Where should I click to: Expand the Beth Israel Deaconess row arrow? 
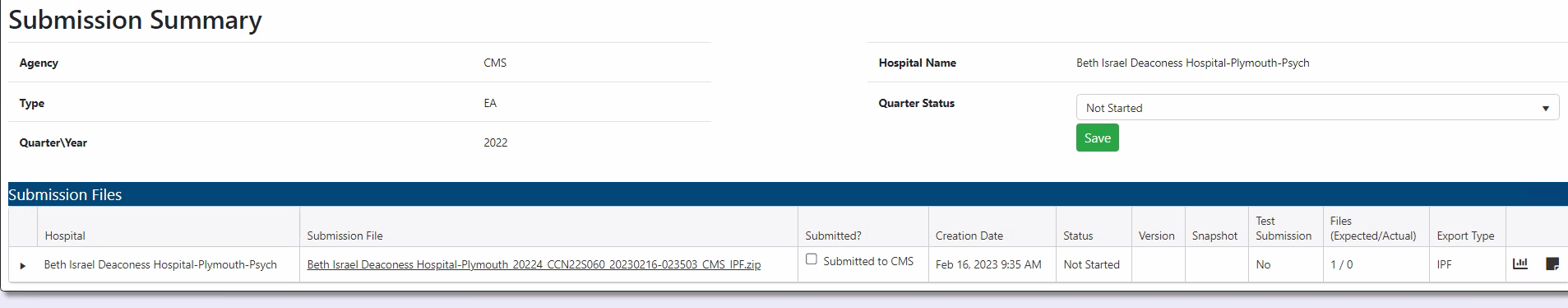click(x=23, y=265)
